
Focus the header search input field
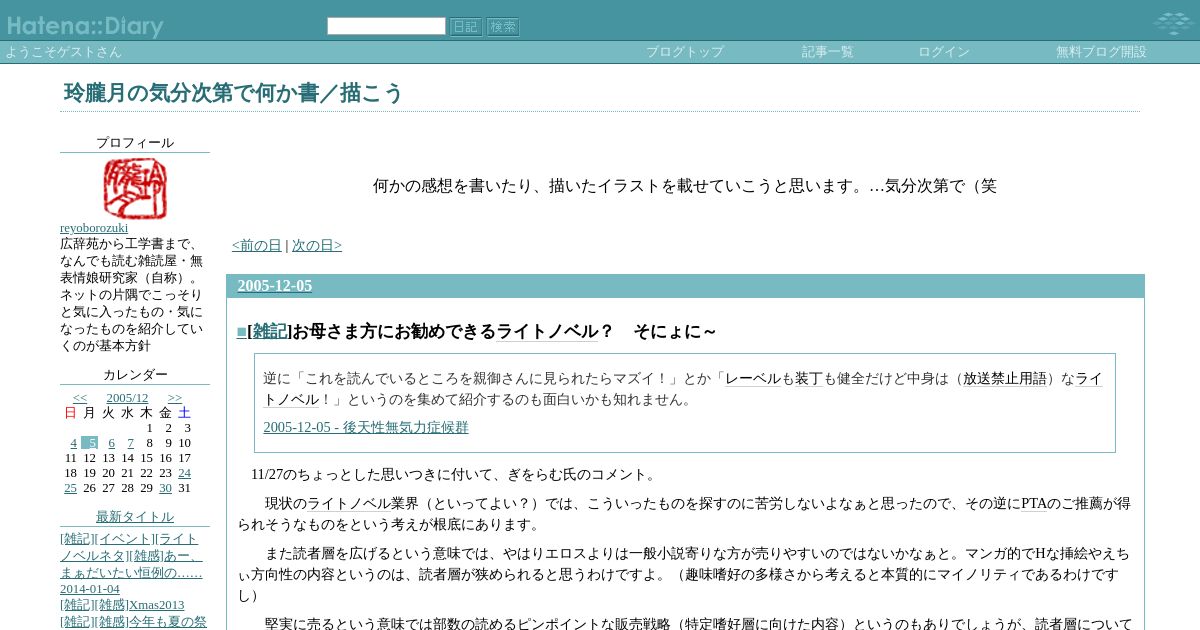coord(386,26)
